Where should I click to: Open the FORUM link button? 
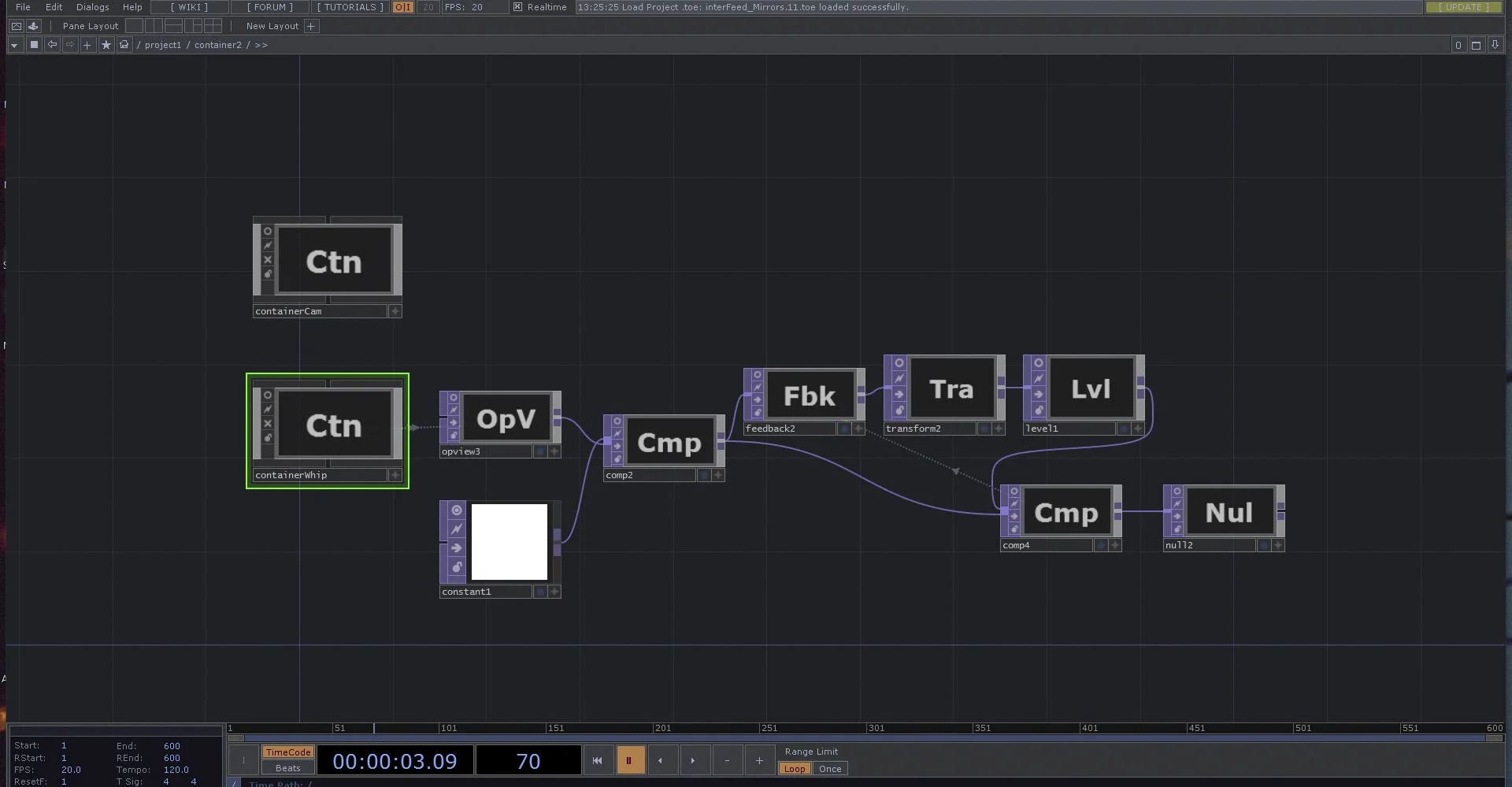click(269, 7)
